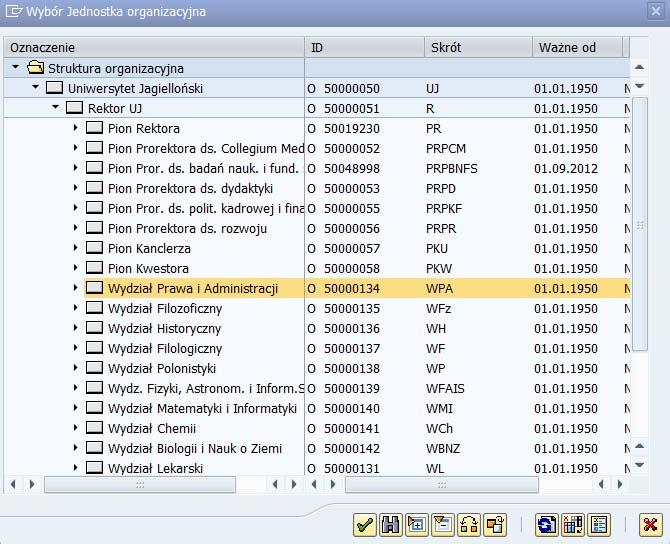Image resolution: width=670 pixels, height=544 pixels.
Task: Click the legend list icon
Action: tap(599, 524)
